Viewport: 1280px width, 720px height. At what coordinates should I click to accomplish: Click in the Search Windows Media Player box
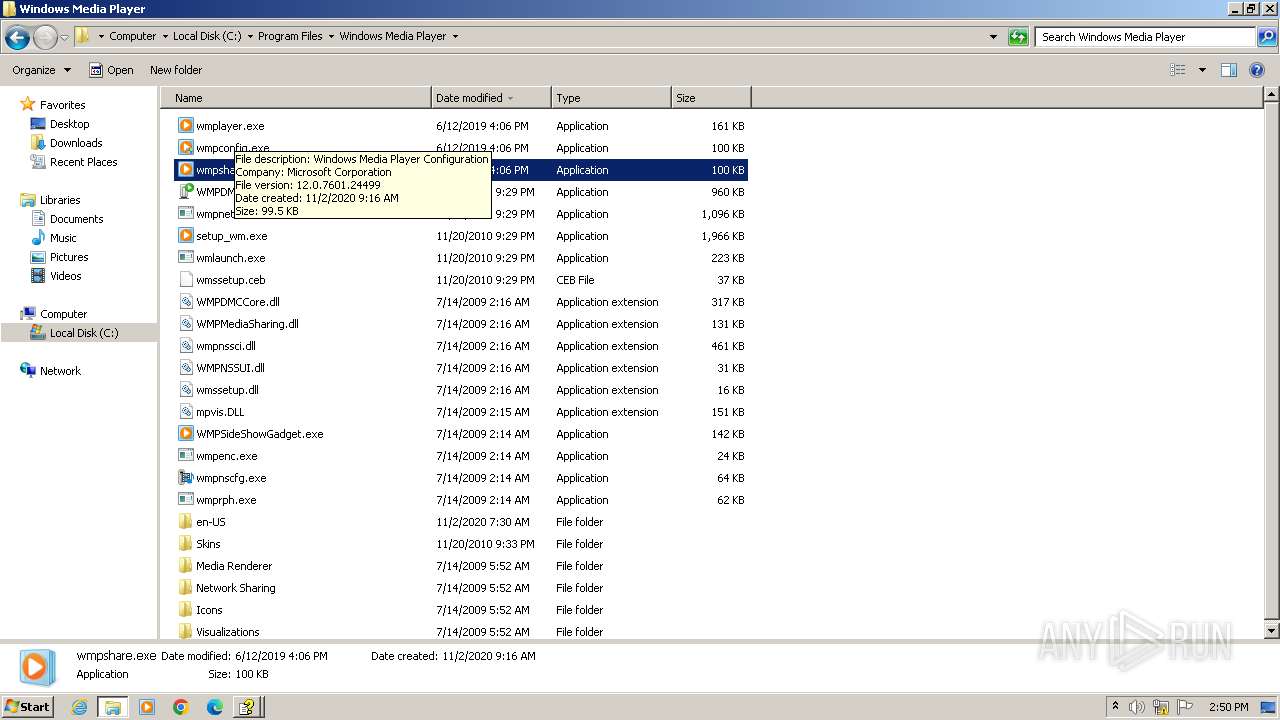(x=1146, y=37)
